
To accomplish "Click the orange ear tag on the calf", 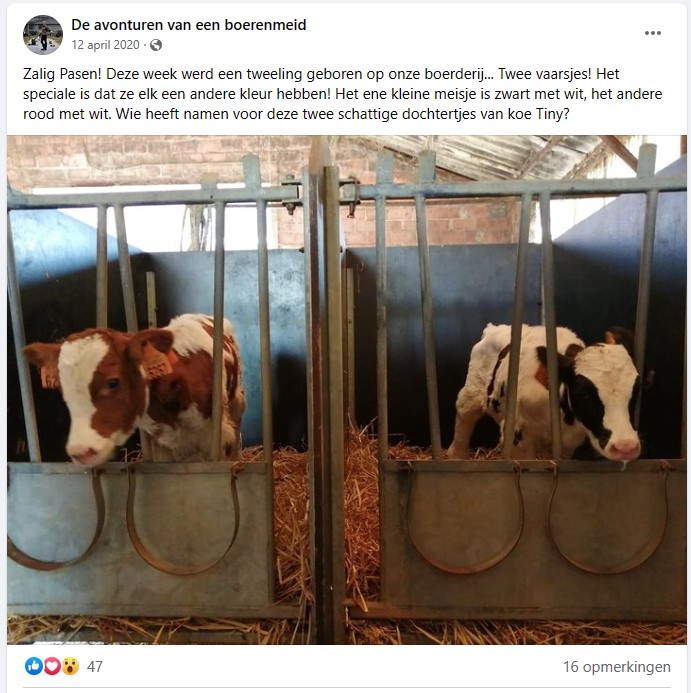I will click(x=156, y=362).
